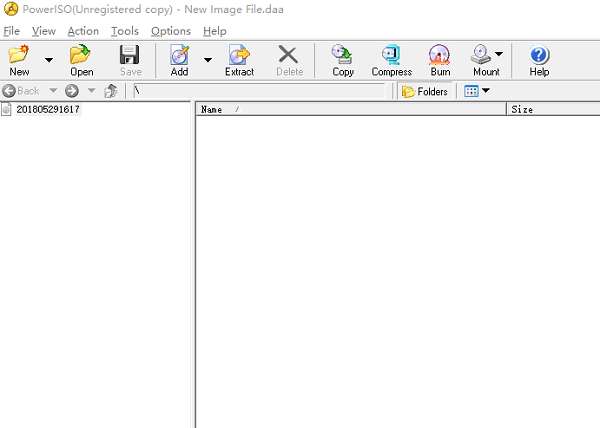
Task: Open the Tools menu
Action: pyautogui.click(x=125, y=31)
